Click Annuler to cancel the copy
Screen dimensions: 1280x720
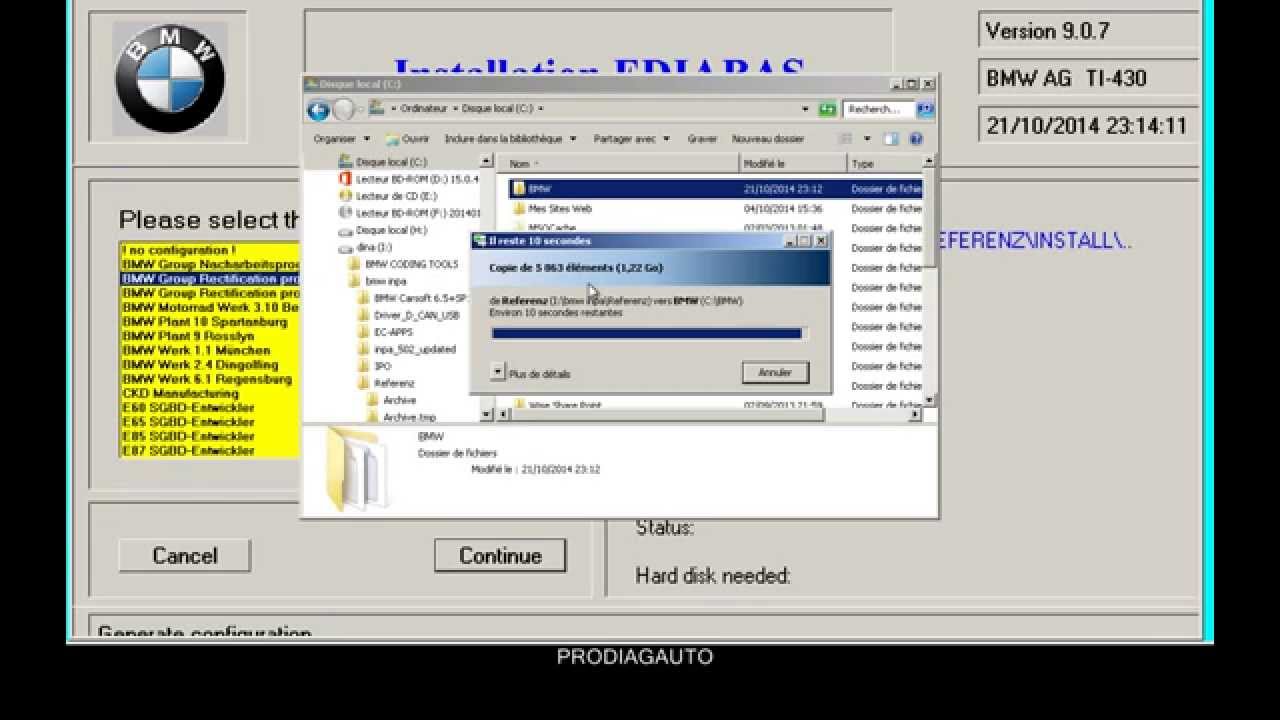click(775, 372)
